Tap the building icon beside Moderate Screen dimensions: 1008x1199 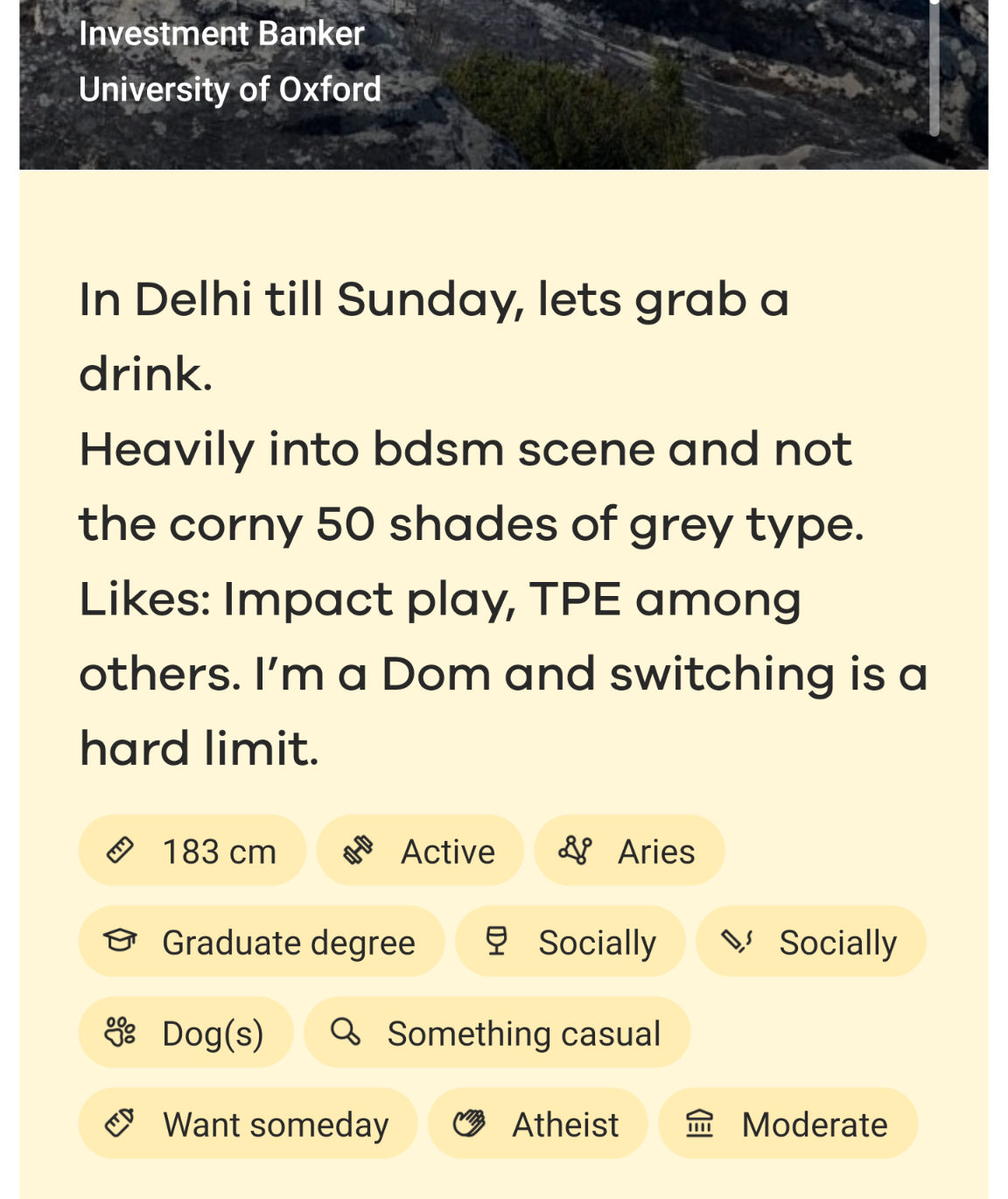click(699, 1124)
